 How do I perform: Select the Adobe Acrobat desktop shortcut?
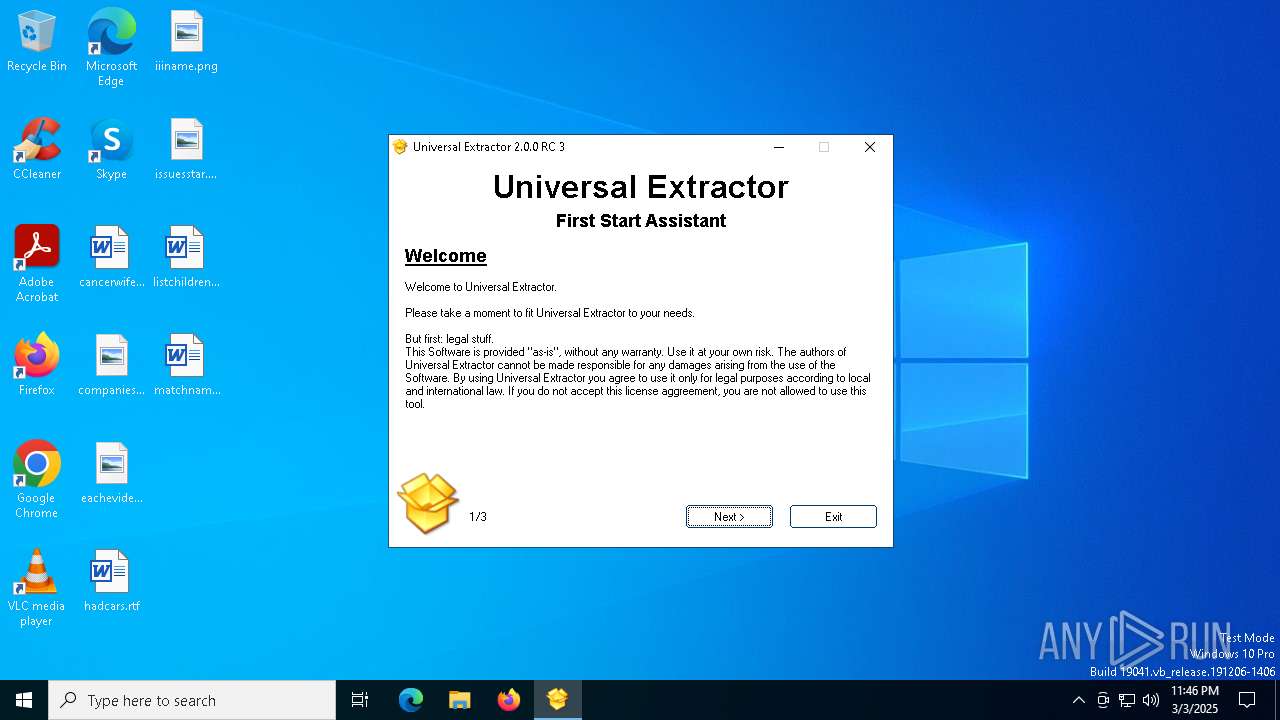[37, 264]
